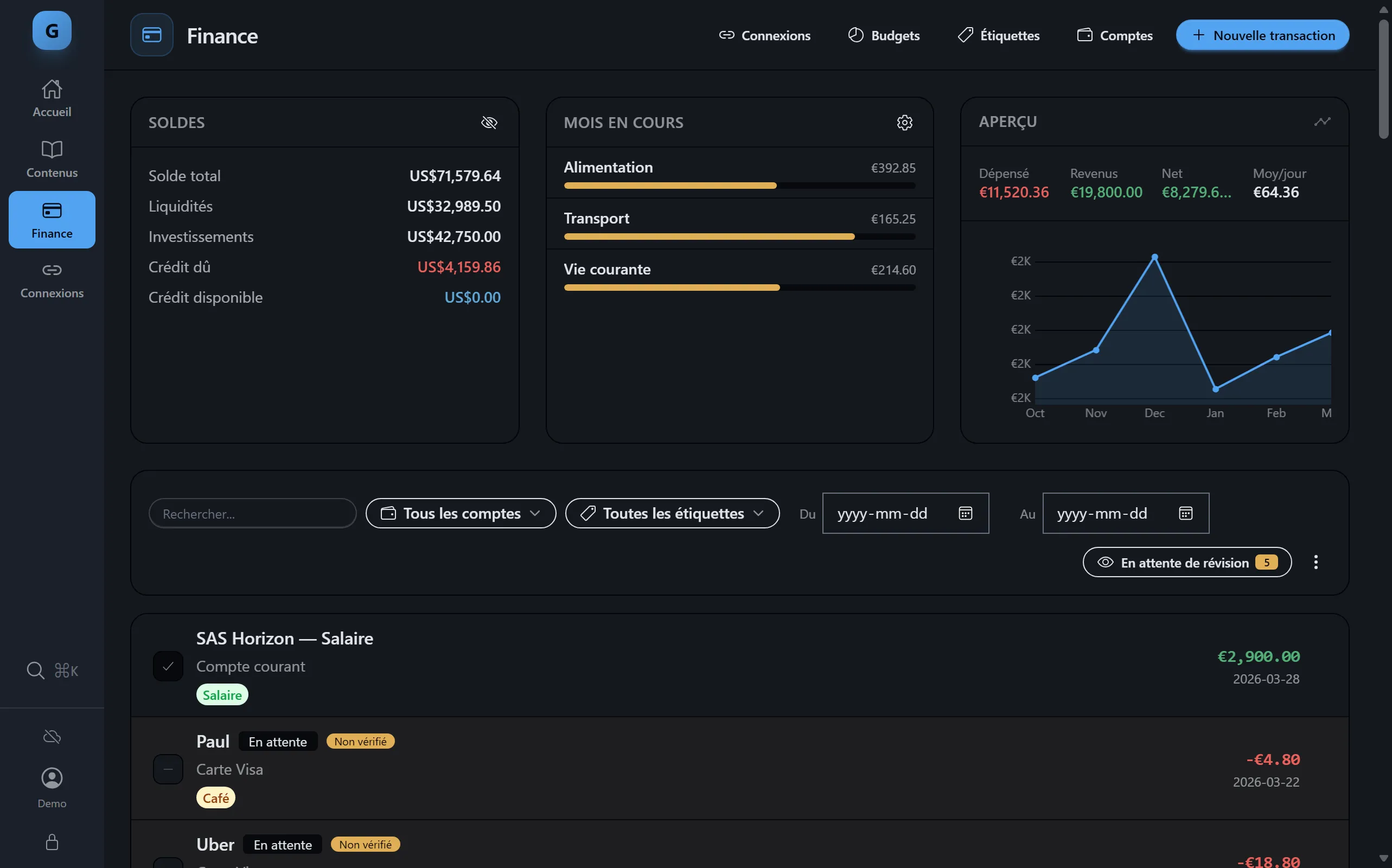
Task: Expand the Toutes les étiquettes filter
Action: (672, 513)
